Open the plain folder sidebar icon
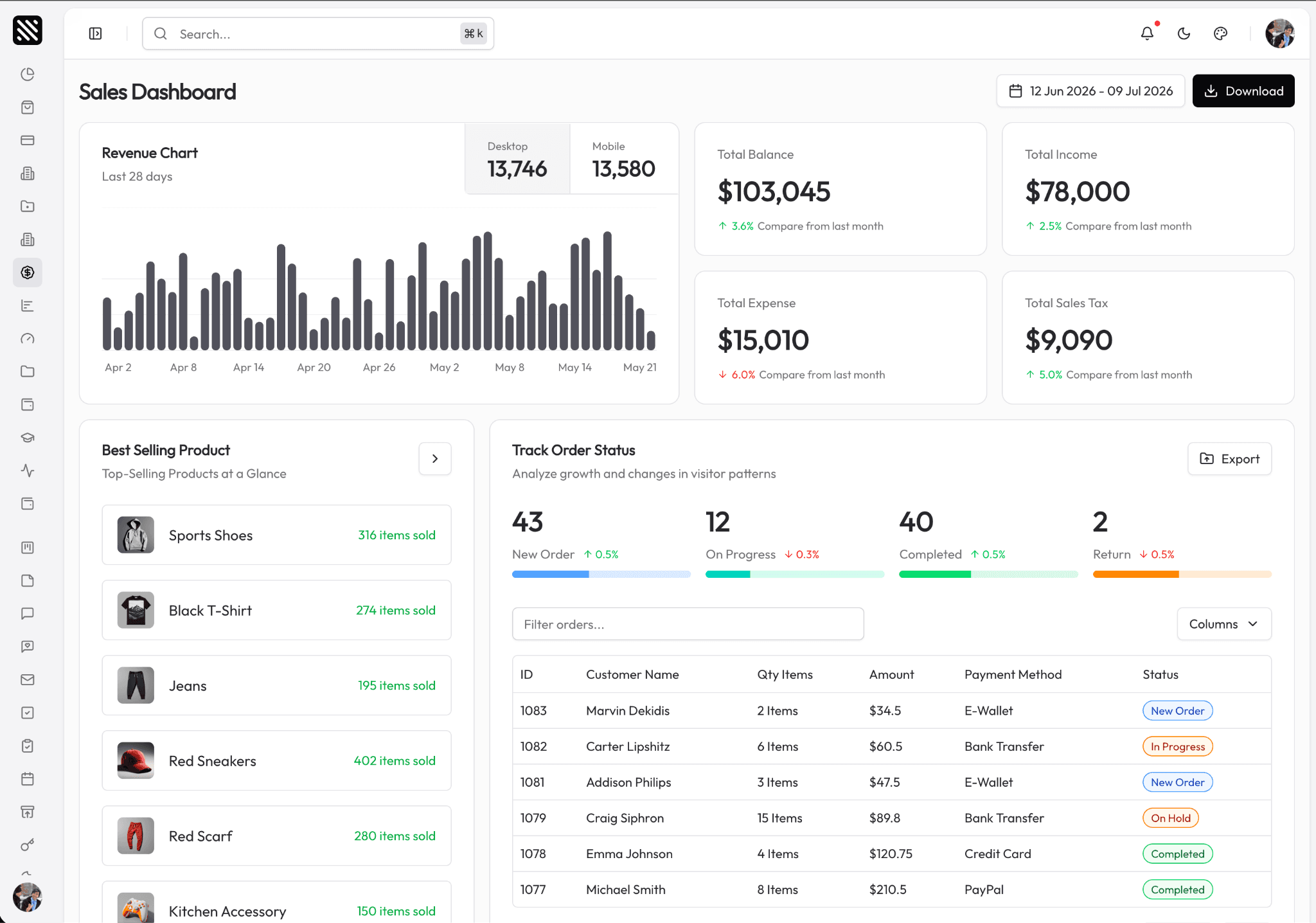Image resolution: width=1316 pixels, height=923 pixels. point(28,372)
